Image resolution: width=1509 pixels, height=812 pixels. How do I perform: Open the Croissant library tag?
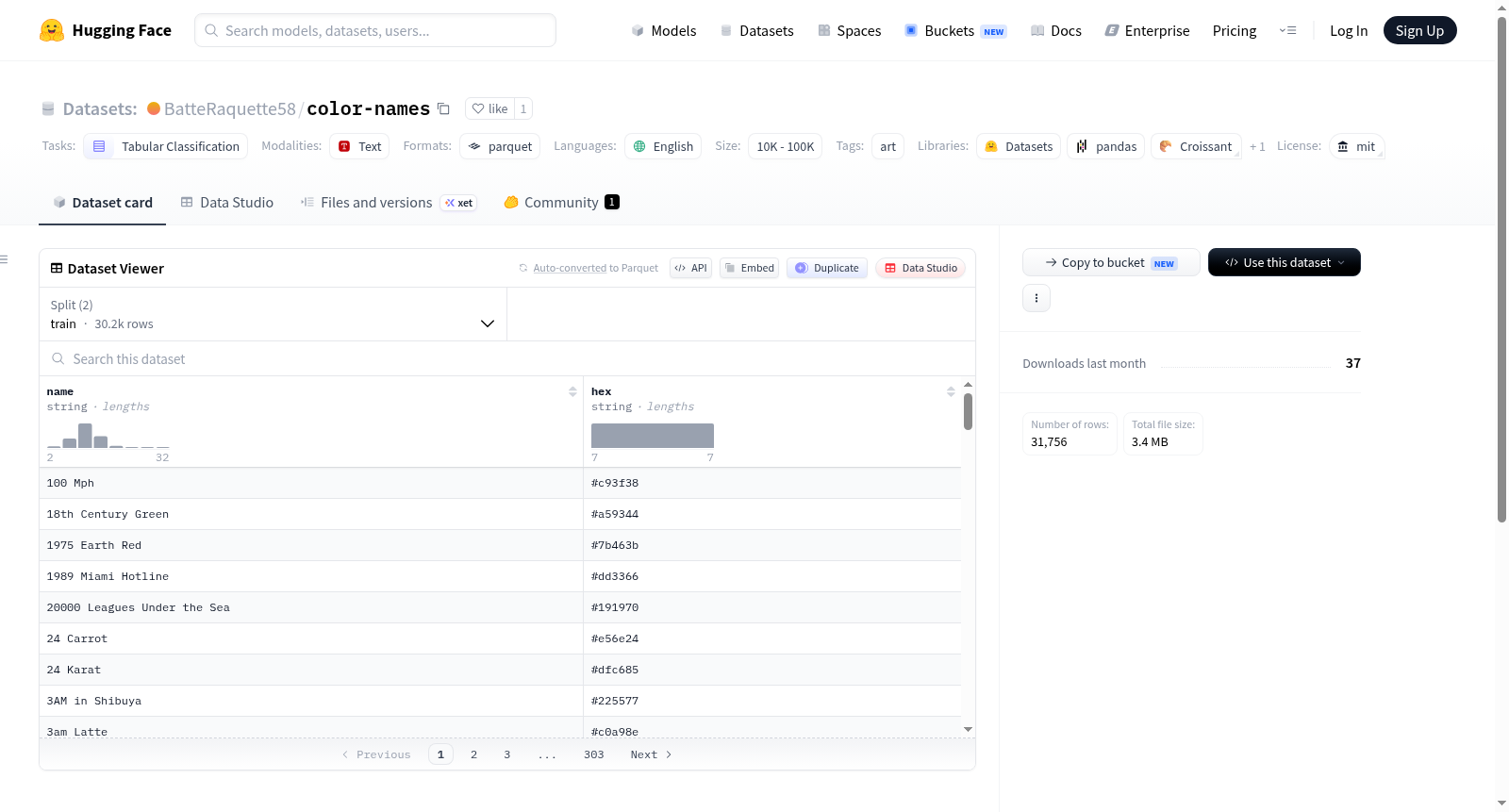1196,146
